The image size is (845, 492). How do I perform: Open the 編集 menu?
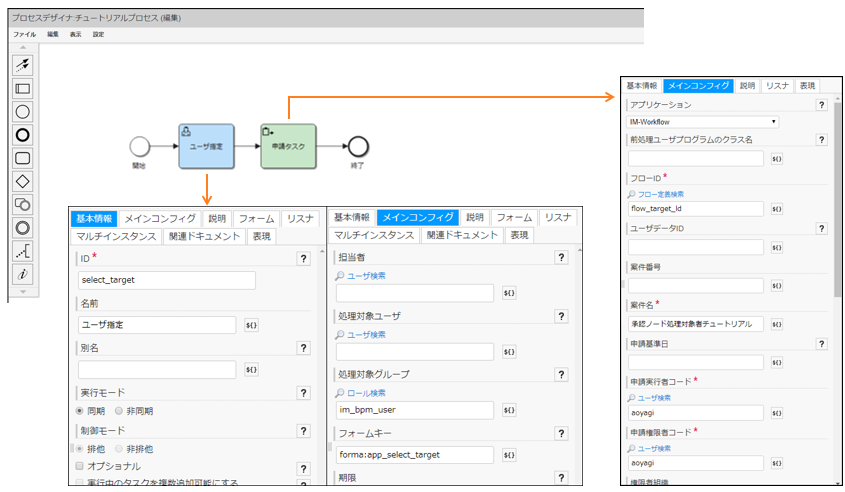click(x=53, y=34)
